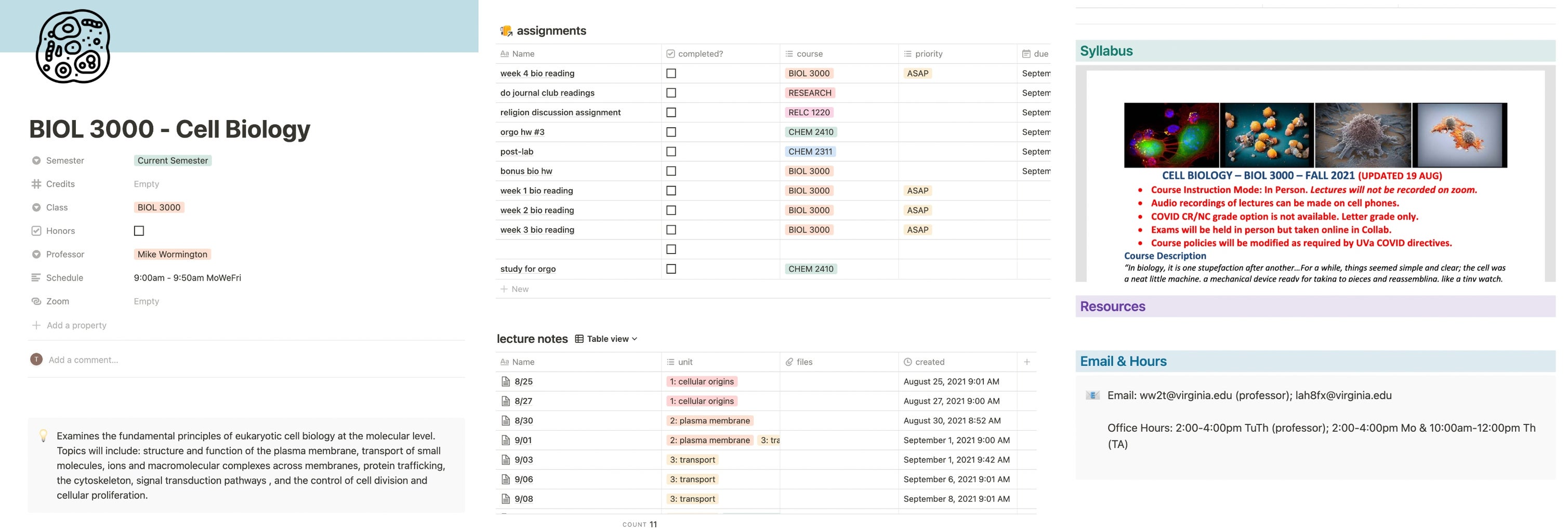Click the unit column header in lecture notes
The image size is (1568, 532).
[721, 362]
